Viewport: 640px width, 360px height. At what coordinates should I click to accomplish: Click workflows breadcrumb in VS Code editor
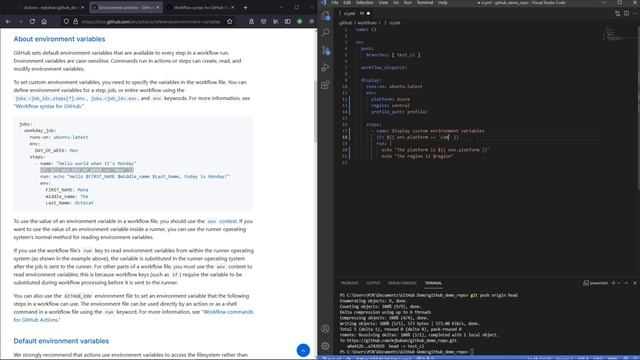tap(367, 23)
